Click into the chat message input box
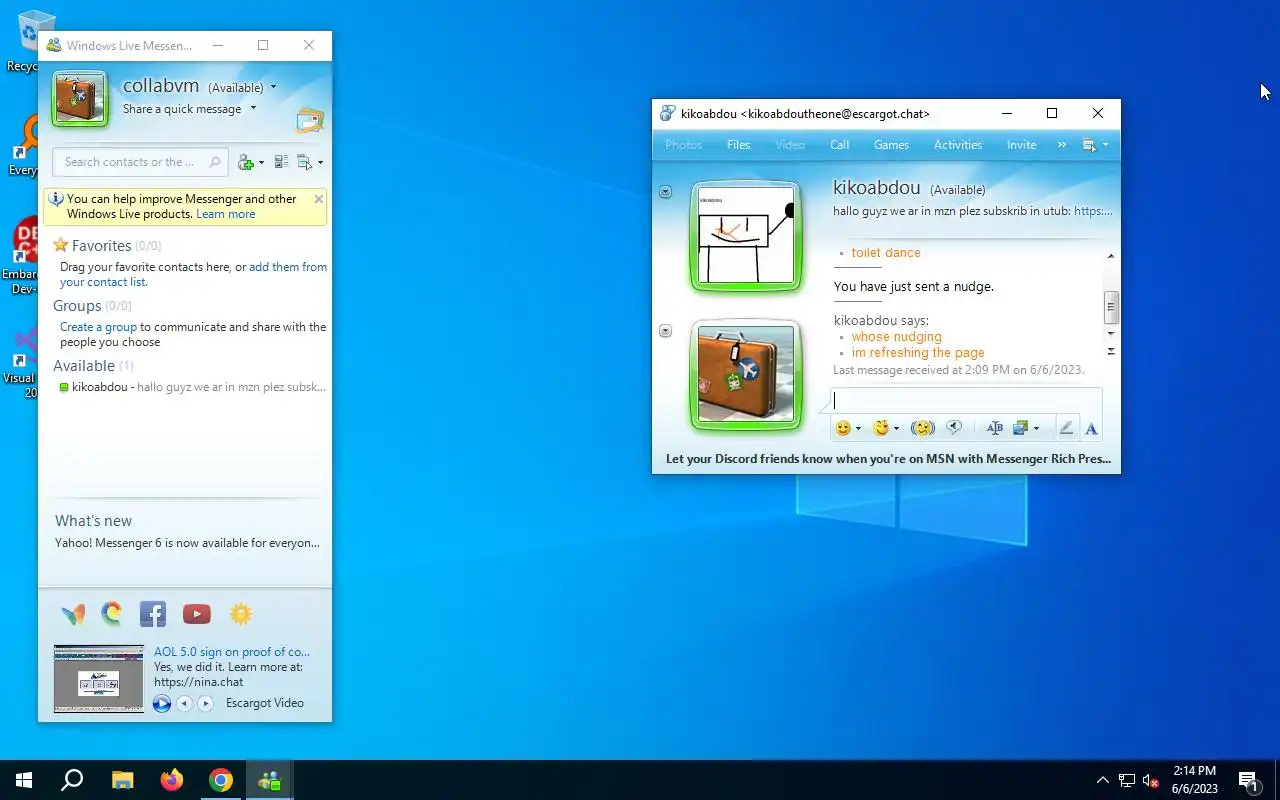 click(x=966, y=401)
